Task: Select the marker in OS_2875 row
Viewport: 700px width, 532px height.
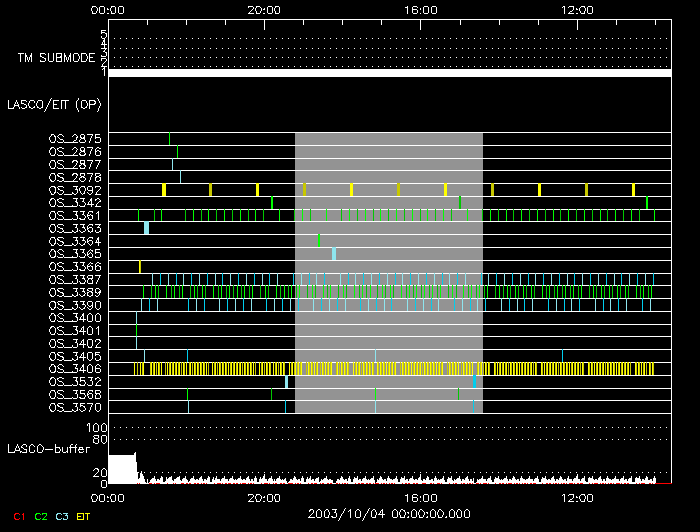Action: (x=170, y=138)
